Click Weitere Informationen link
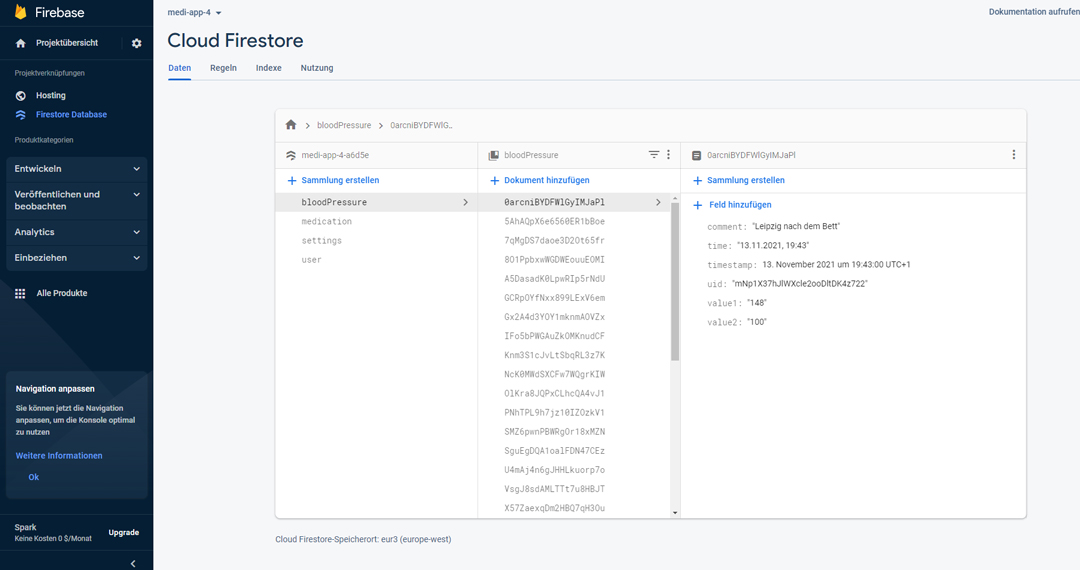Image resolution: width=1080 pixels, height=570 pixels. point(59,456)
